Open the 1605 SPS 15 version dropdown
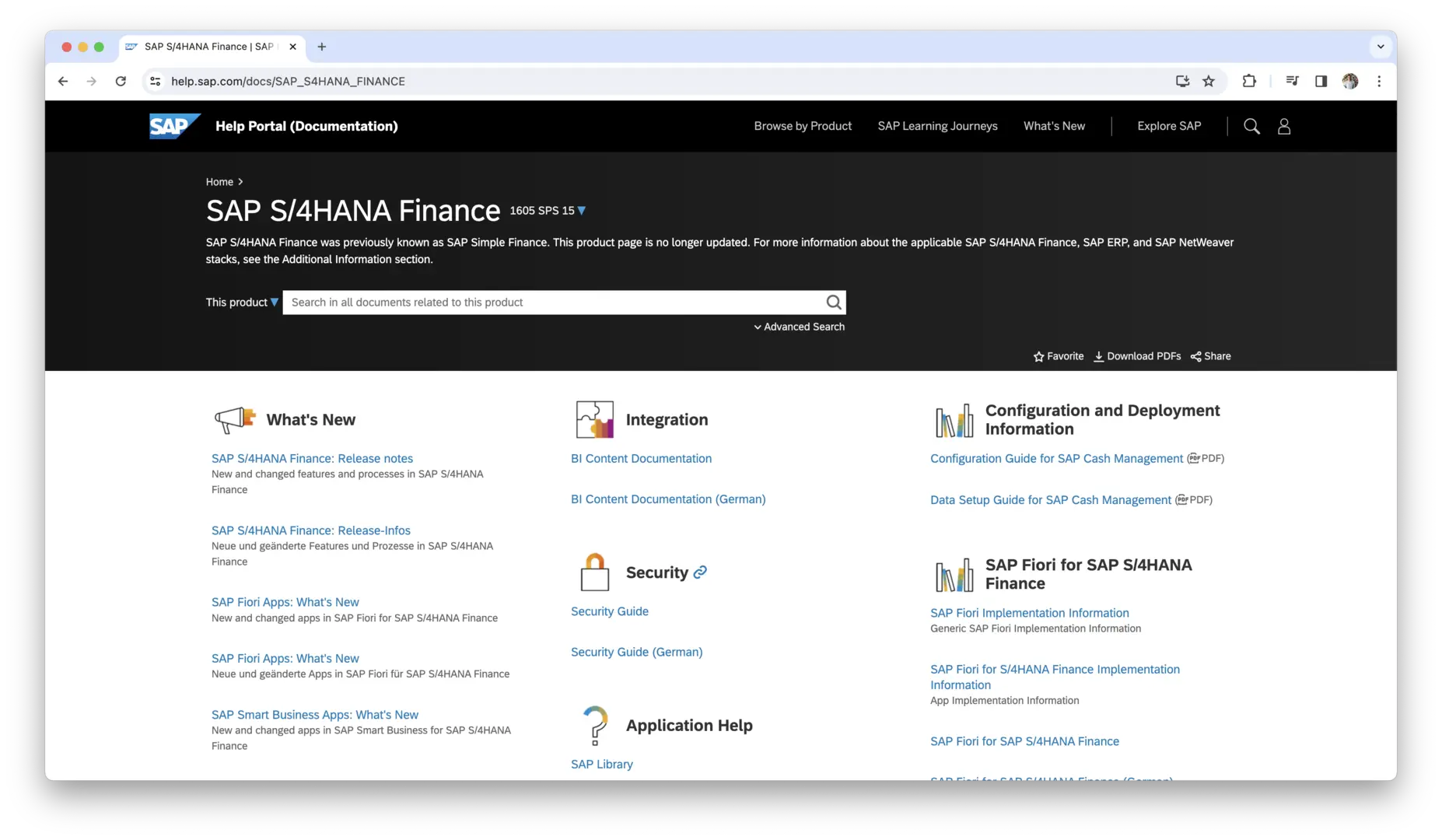Screen dimensions: 1442x840 [x=548, y=211]
